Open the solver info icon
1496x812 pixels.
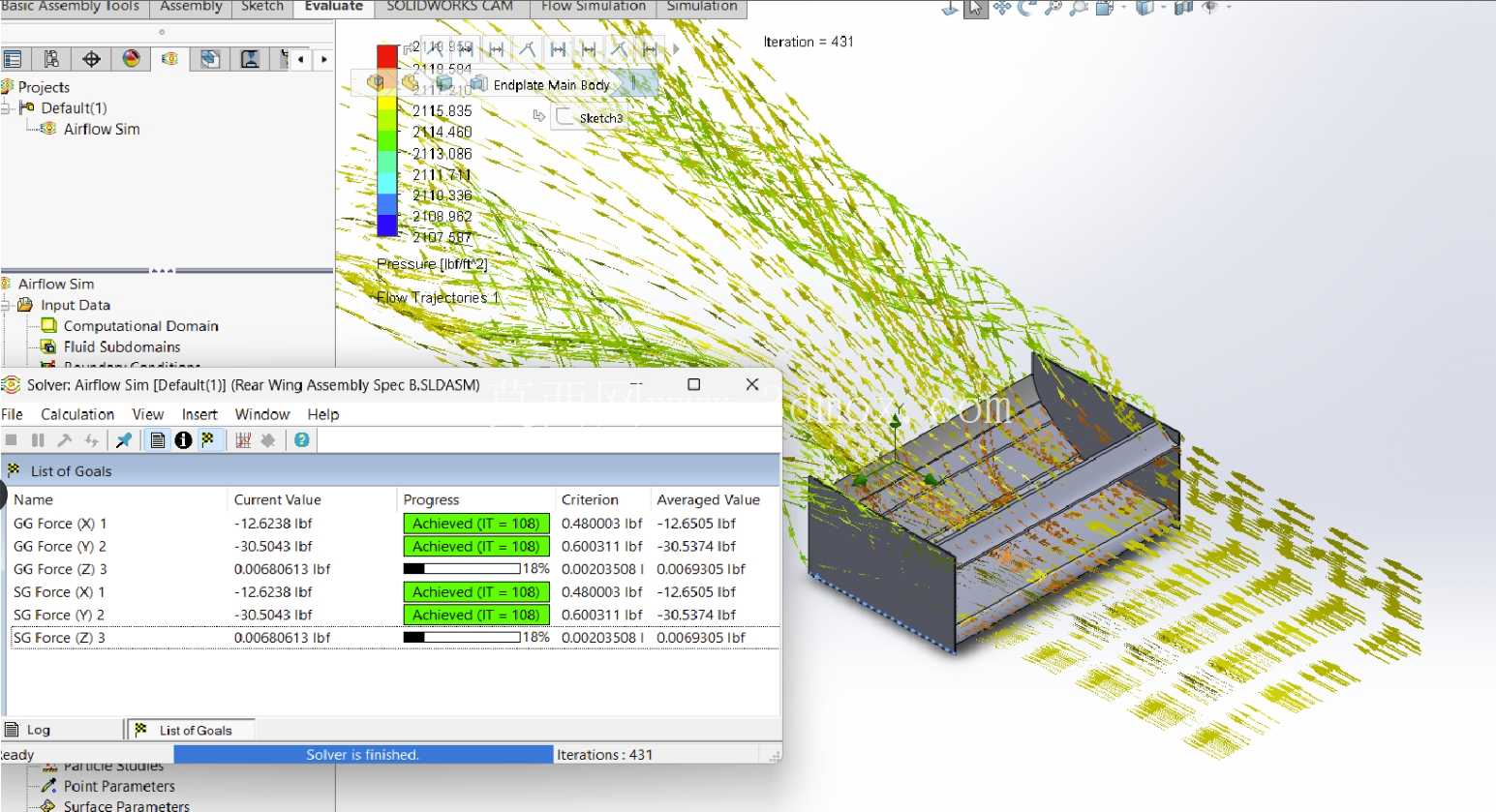183,440
